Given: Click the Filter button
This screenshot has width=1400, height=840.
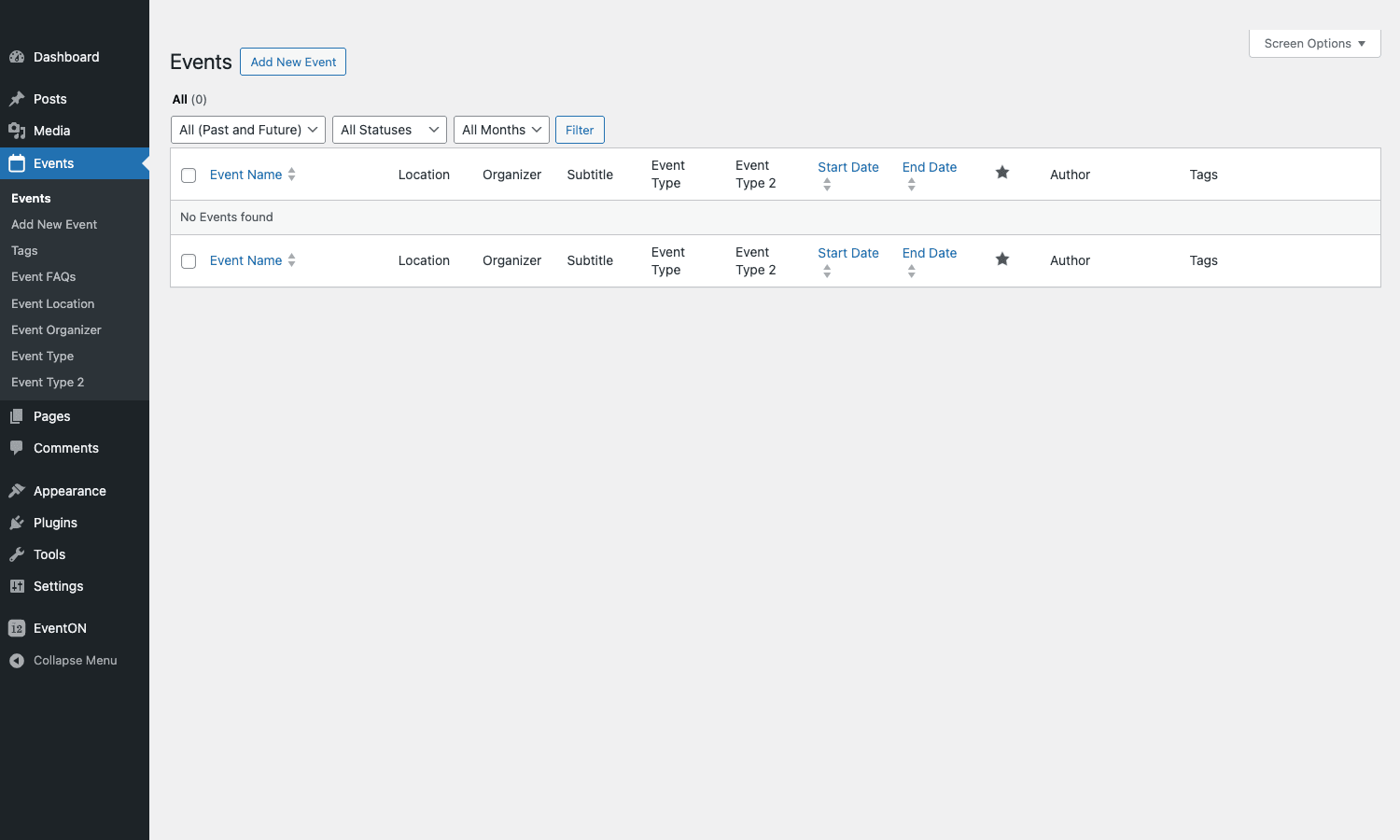Looking at the screenshot, I should [580, 130].
